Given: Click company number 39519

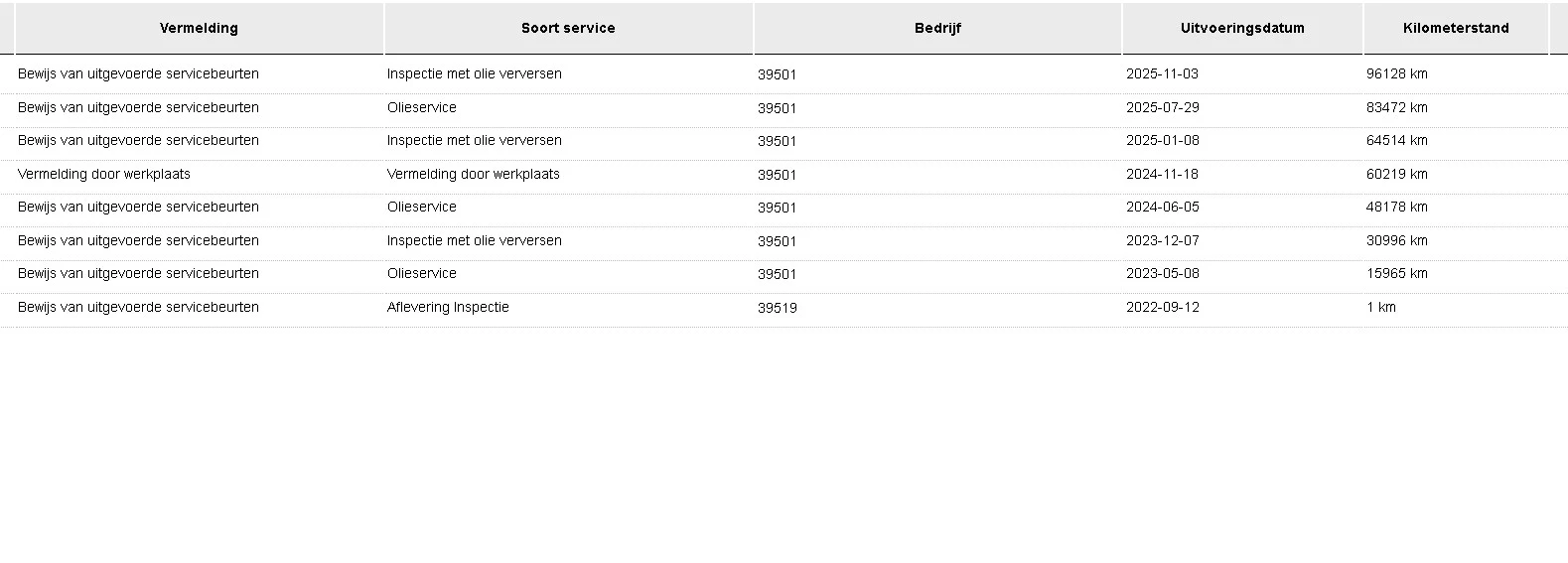Looking at the screenshot, I should (x=778, y=308).
